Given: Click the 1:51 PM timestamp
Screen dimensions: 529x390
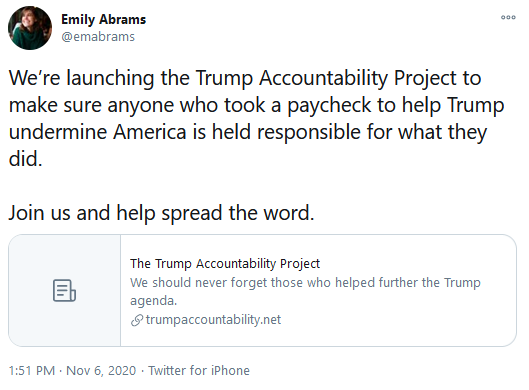Looking at the screenshot, I should (x=32, y=370).
